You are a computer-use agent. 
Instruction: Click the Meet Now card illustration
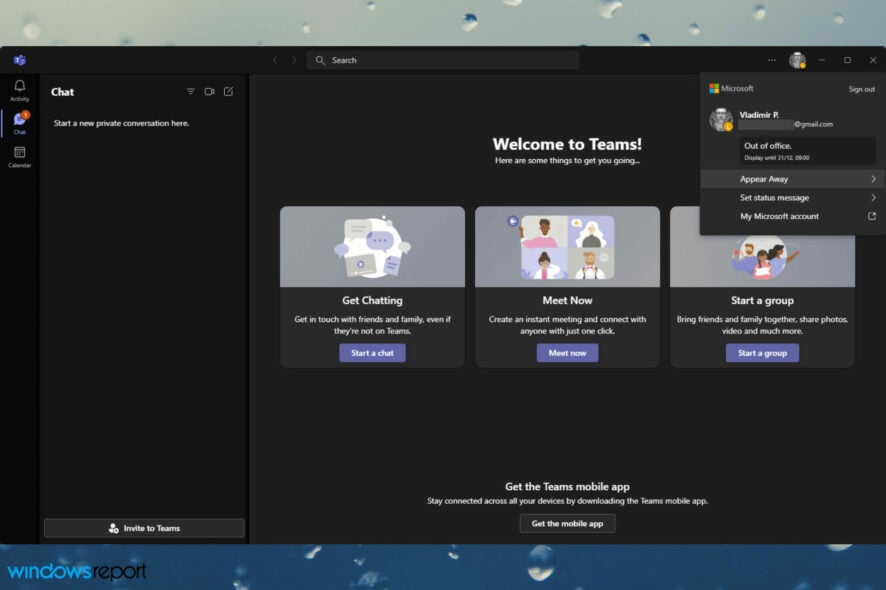click(x=567, y=246)
